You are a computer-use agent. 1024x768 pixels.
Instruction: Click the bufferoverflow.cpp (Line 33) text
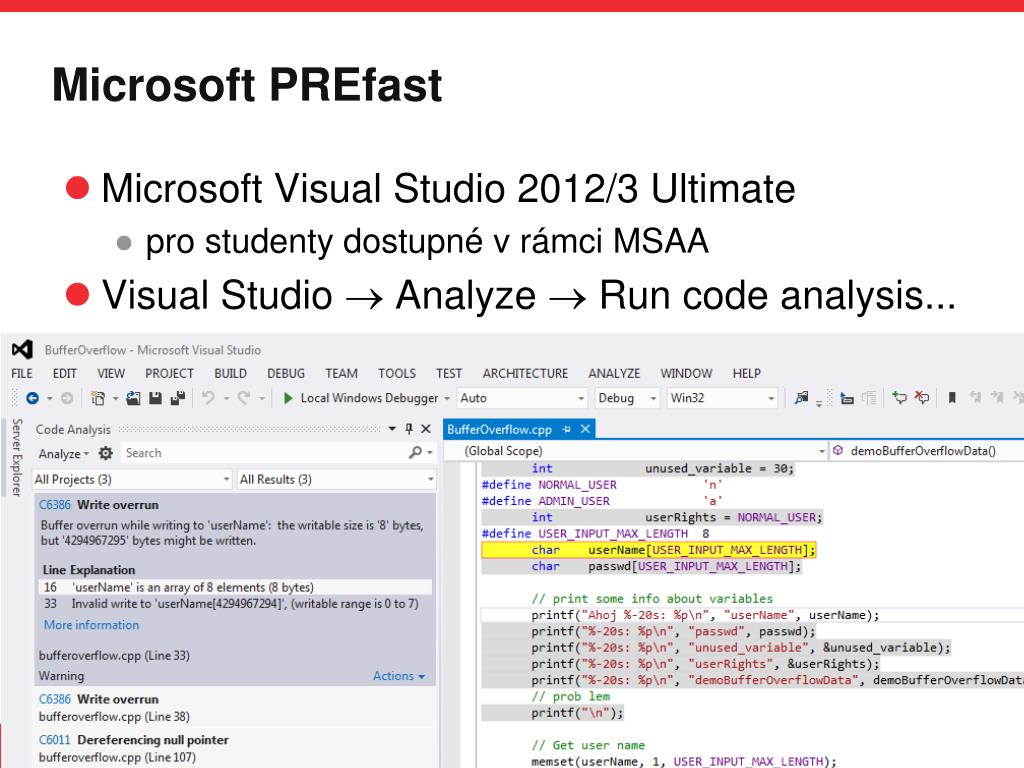(x=114, y=656)
